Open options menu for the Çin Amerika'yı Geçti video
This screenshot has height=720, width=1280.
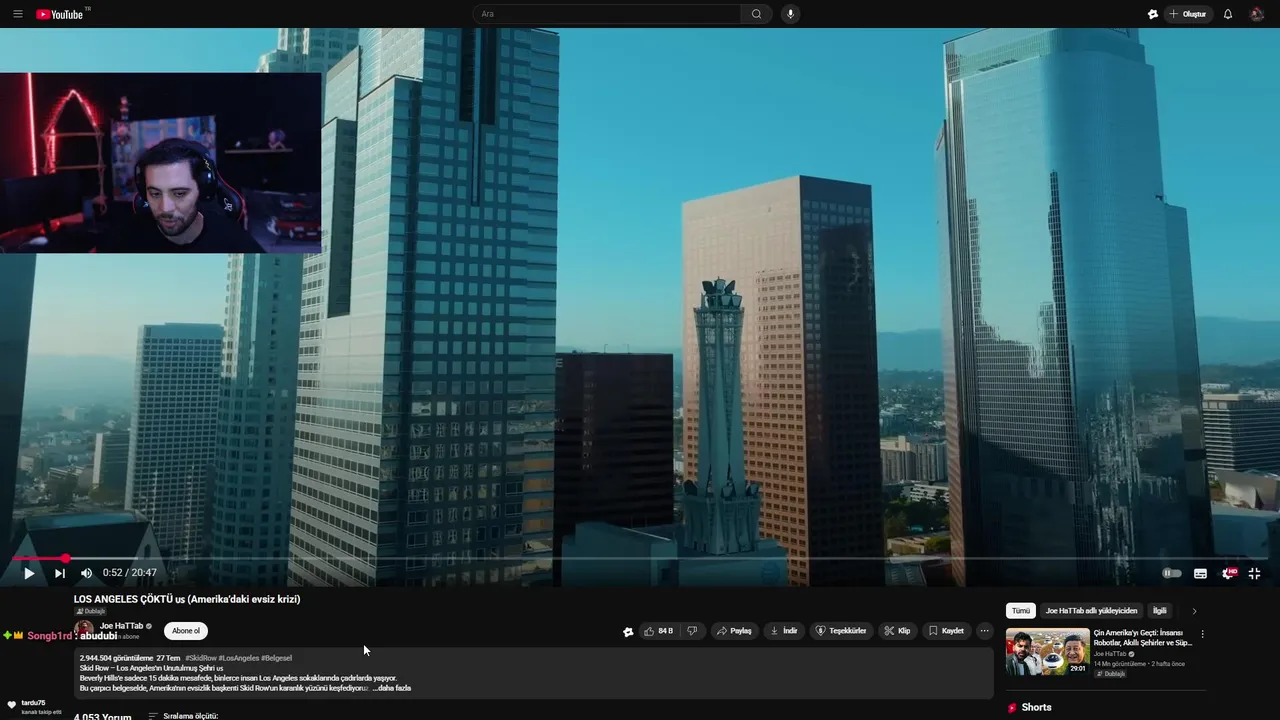click(x=1202, y=634)
